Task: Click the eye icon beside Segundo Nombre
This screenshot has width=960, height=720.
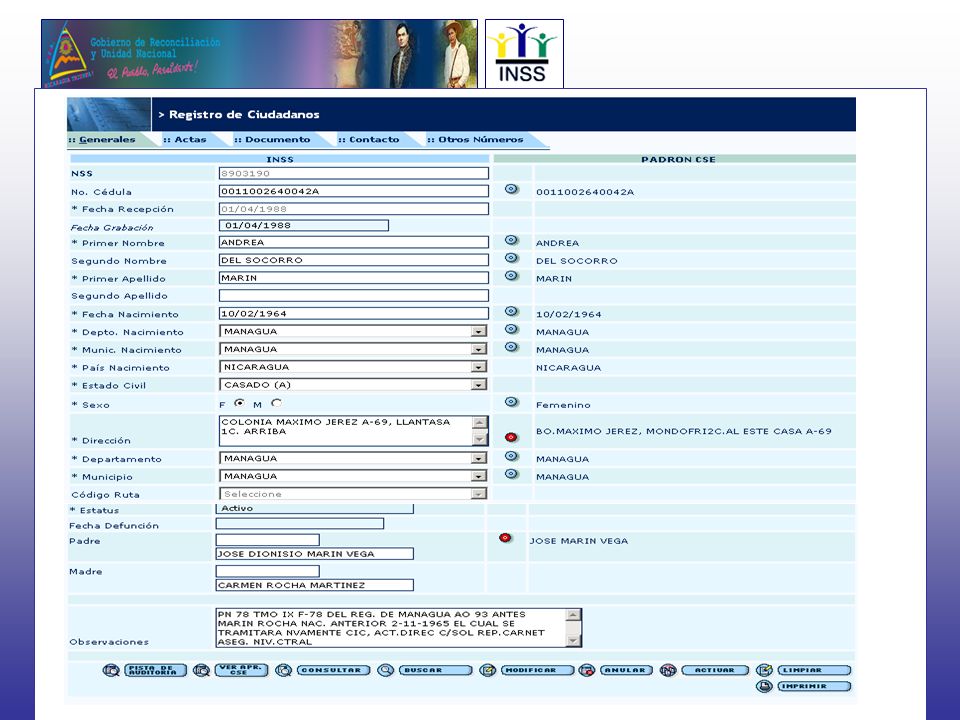Action: [x=511, y=258]
